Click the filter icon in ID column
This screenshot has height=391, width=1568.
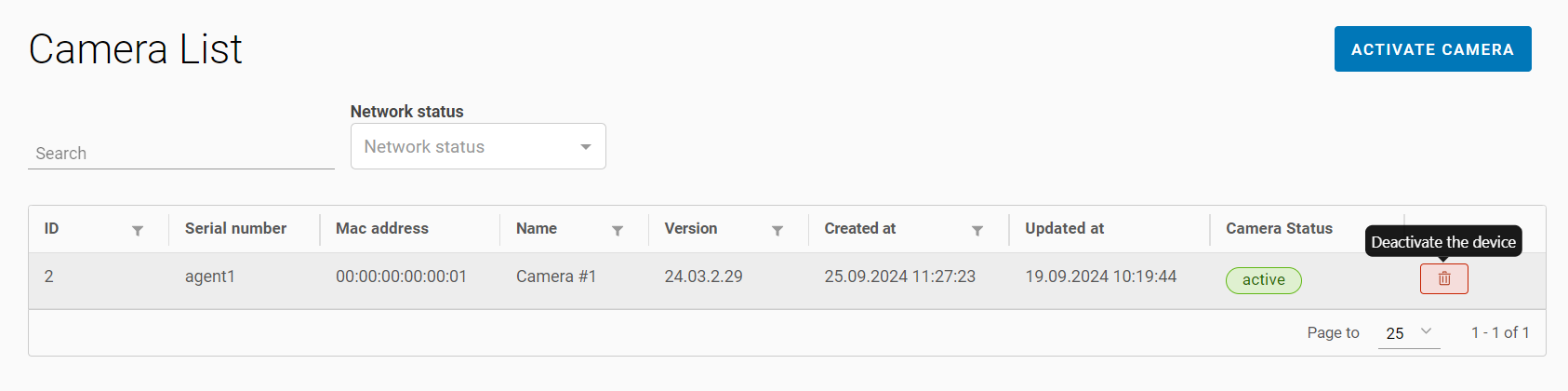coord(138,231)
